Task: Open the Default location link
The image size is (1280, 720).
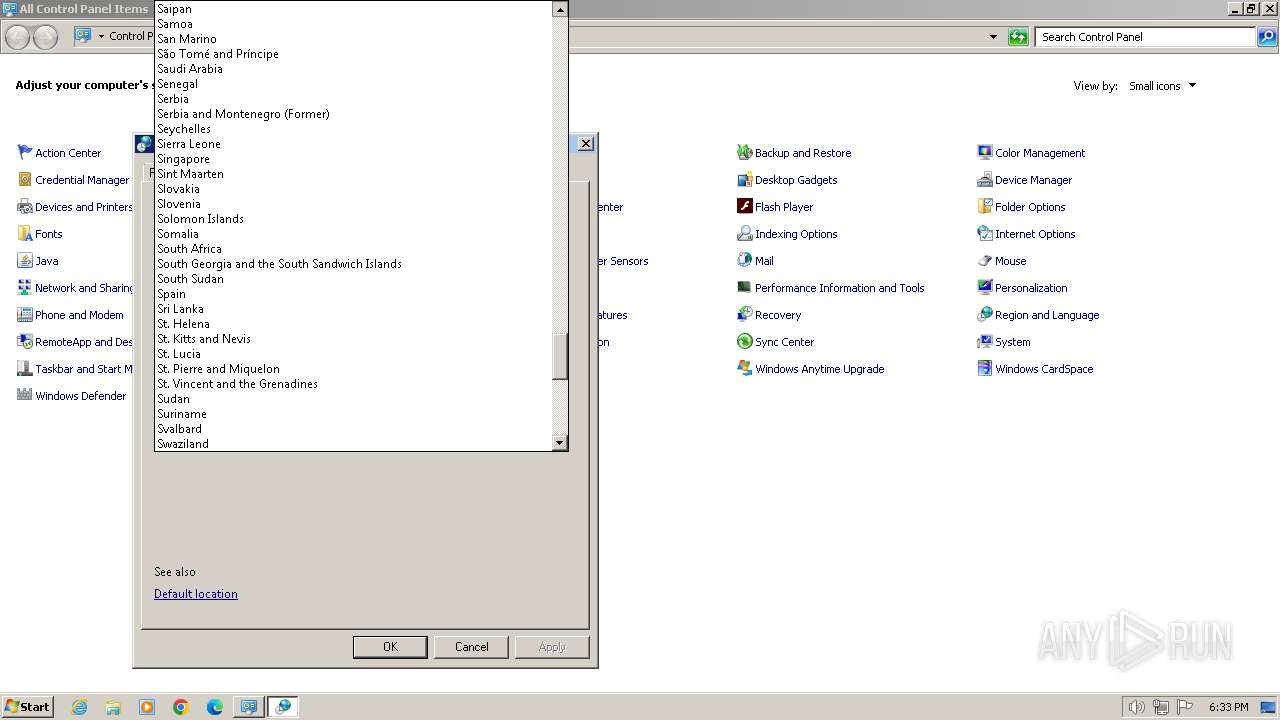Action: tap(196, 594)
